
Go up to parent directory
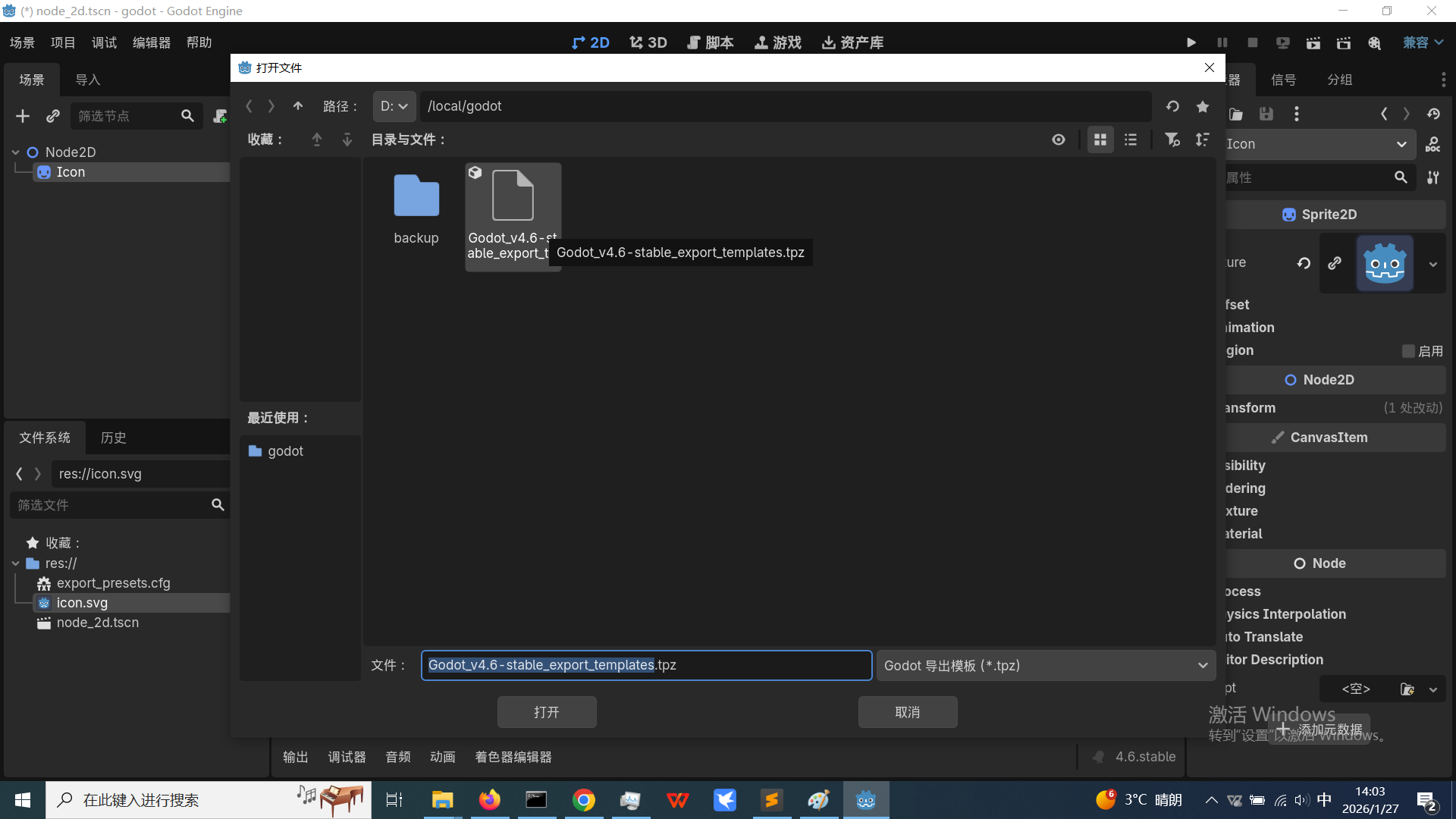298,106
